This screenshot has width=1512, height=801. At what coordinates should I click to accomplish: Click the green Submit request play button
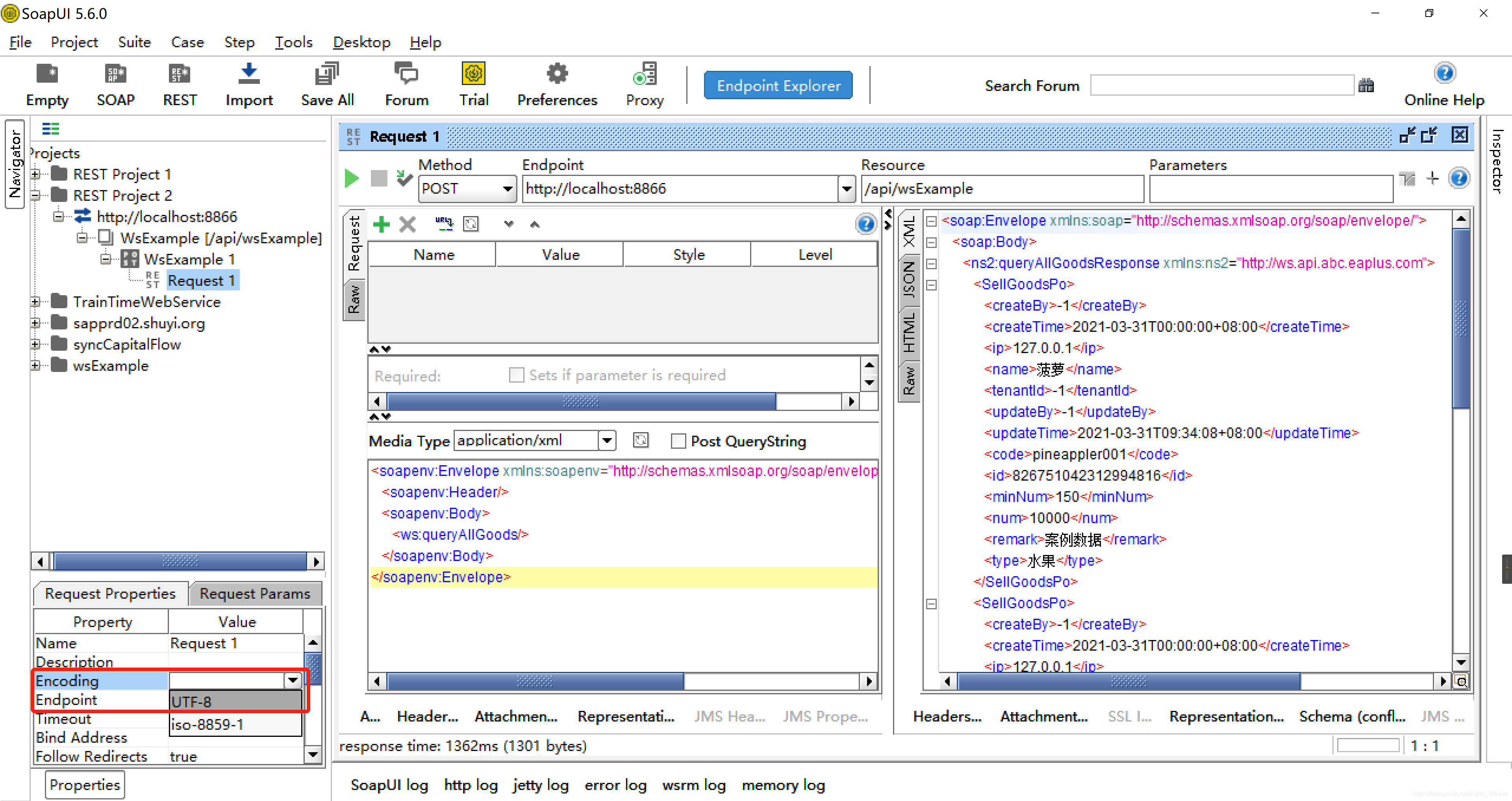[352, 178]
